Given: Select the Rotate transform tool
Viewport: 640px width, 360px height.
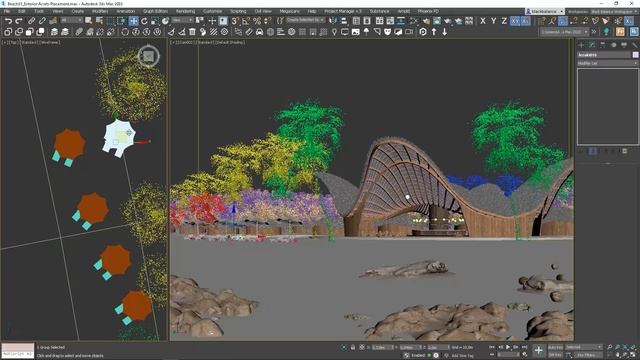Looking at the screenshot, I should tap(144, 21).
